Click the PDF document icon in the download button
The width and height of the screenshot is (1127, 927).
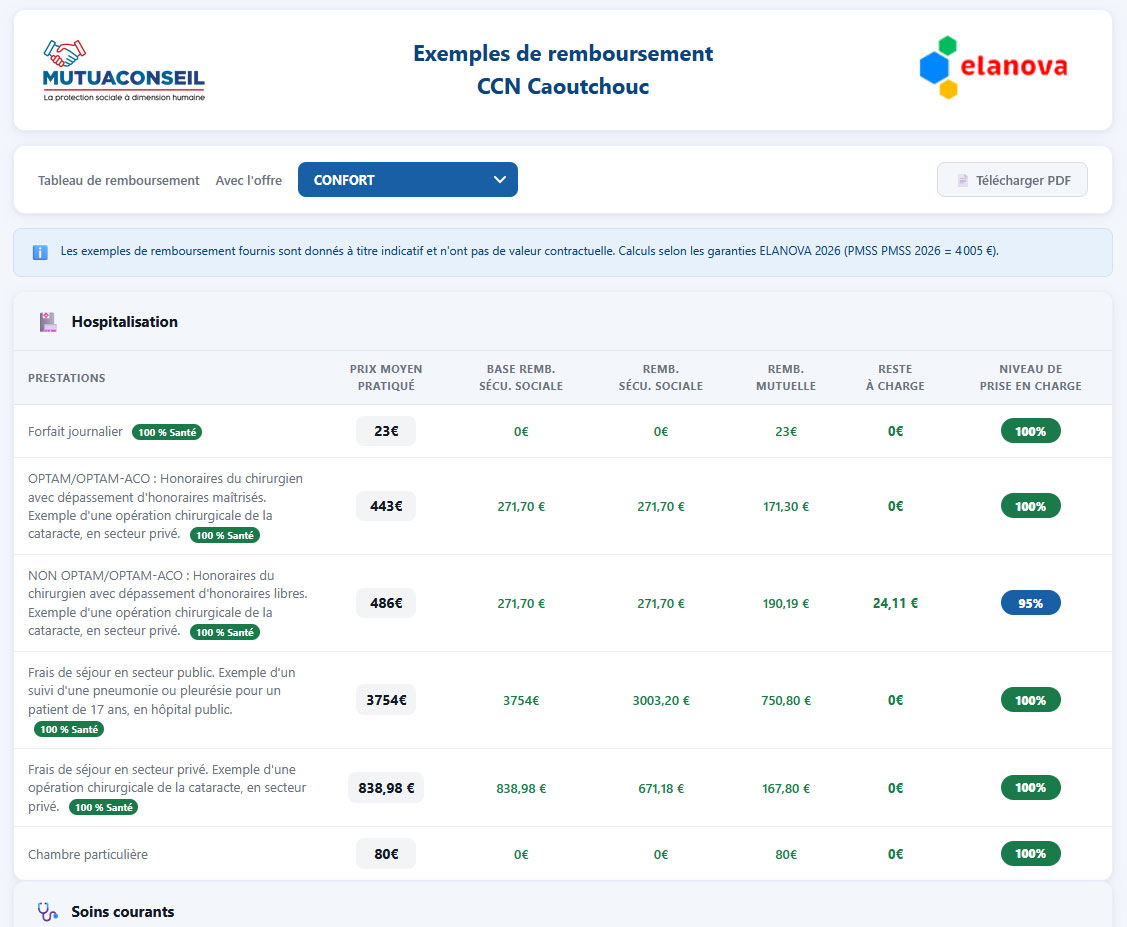coord(962,180)
